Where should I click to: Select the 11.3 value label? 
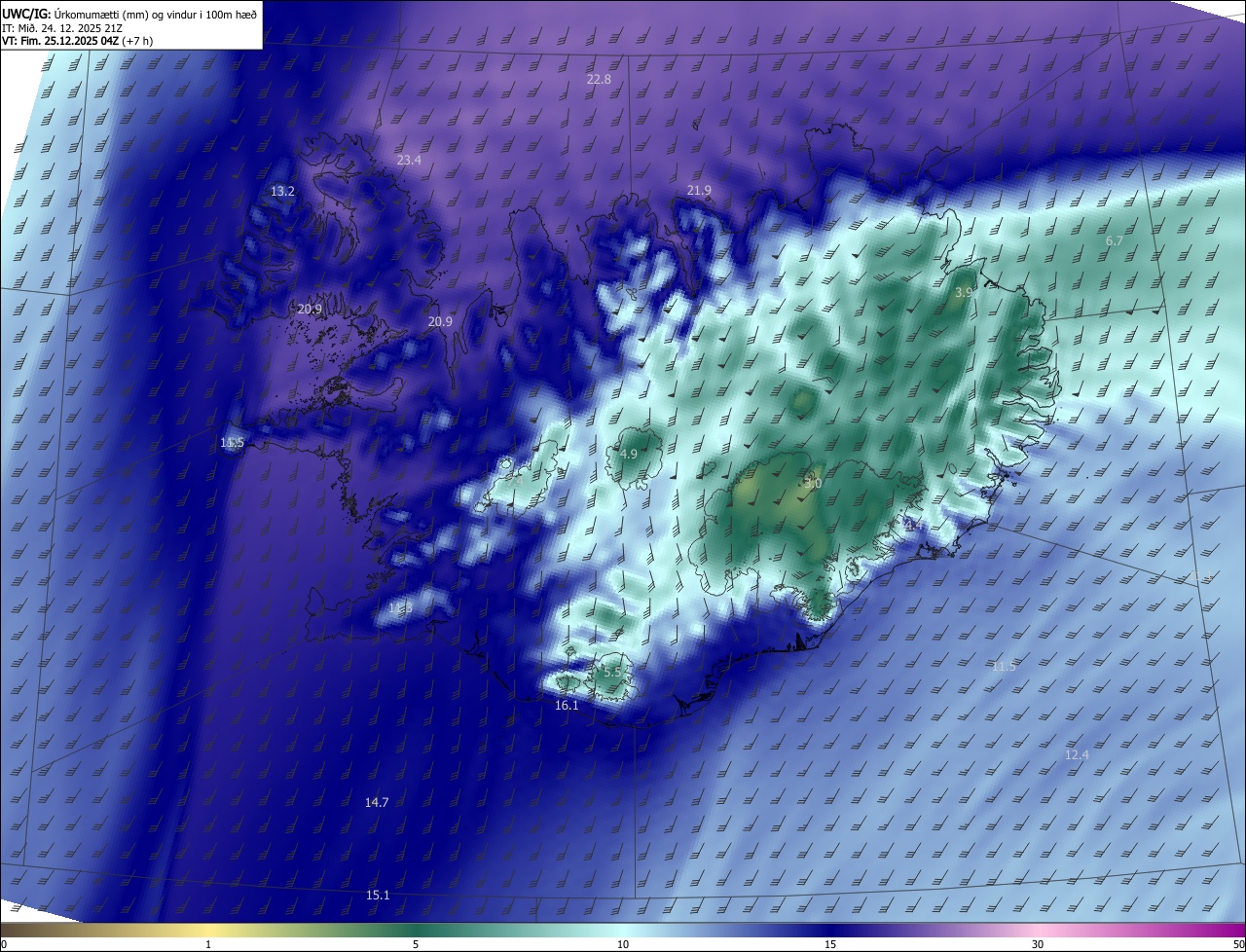coord(400,607)
